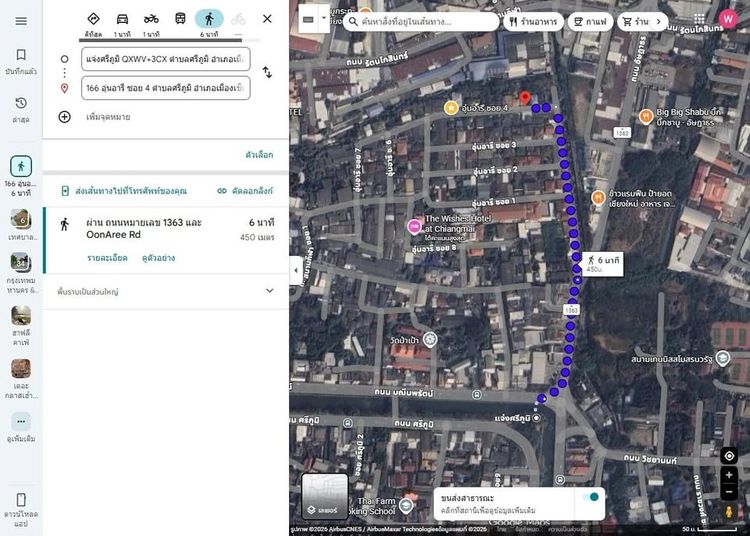Open route details link

(107, 258)
